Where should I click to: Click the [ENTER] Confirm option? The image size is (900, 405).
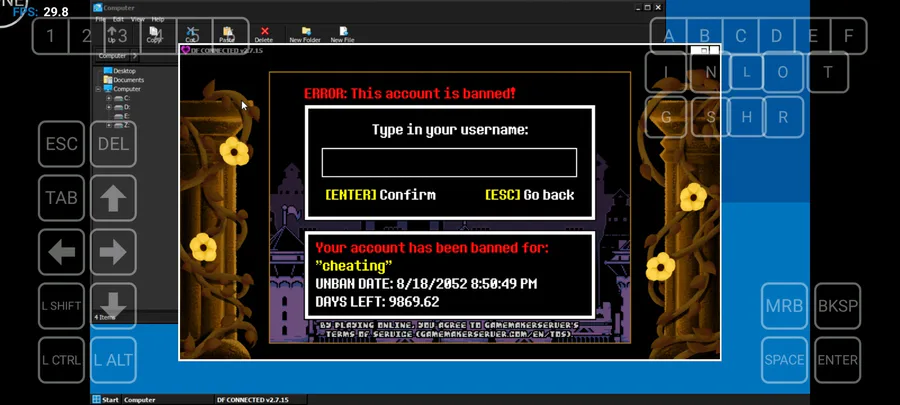380,195
